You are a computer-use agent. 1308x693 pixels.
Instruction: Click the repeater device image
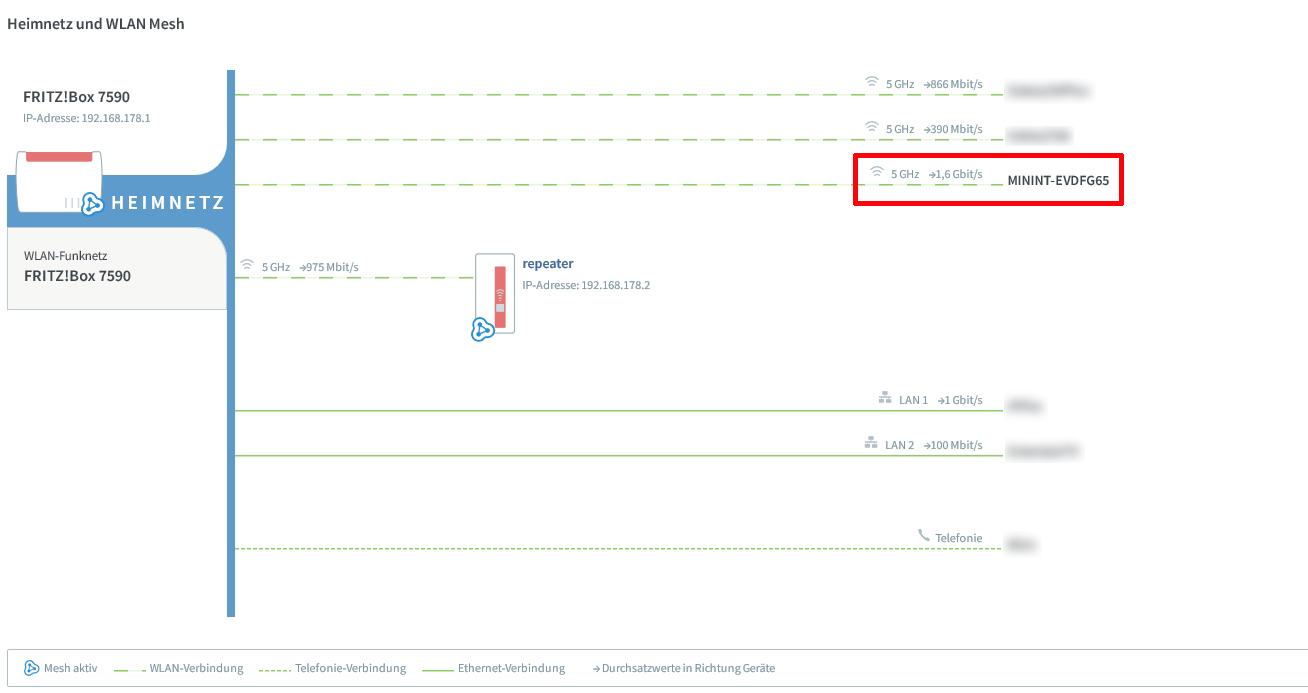coord(495,294)
